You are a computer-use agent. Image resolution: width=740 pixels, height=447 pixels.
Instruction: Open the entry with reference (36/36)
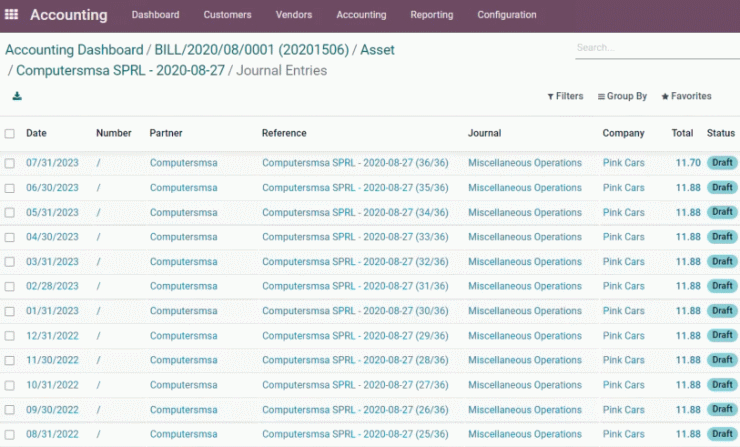pyautogui.click(x=355, y=163)
